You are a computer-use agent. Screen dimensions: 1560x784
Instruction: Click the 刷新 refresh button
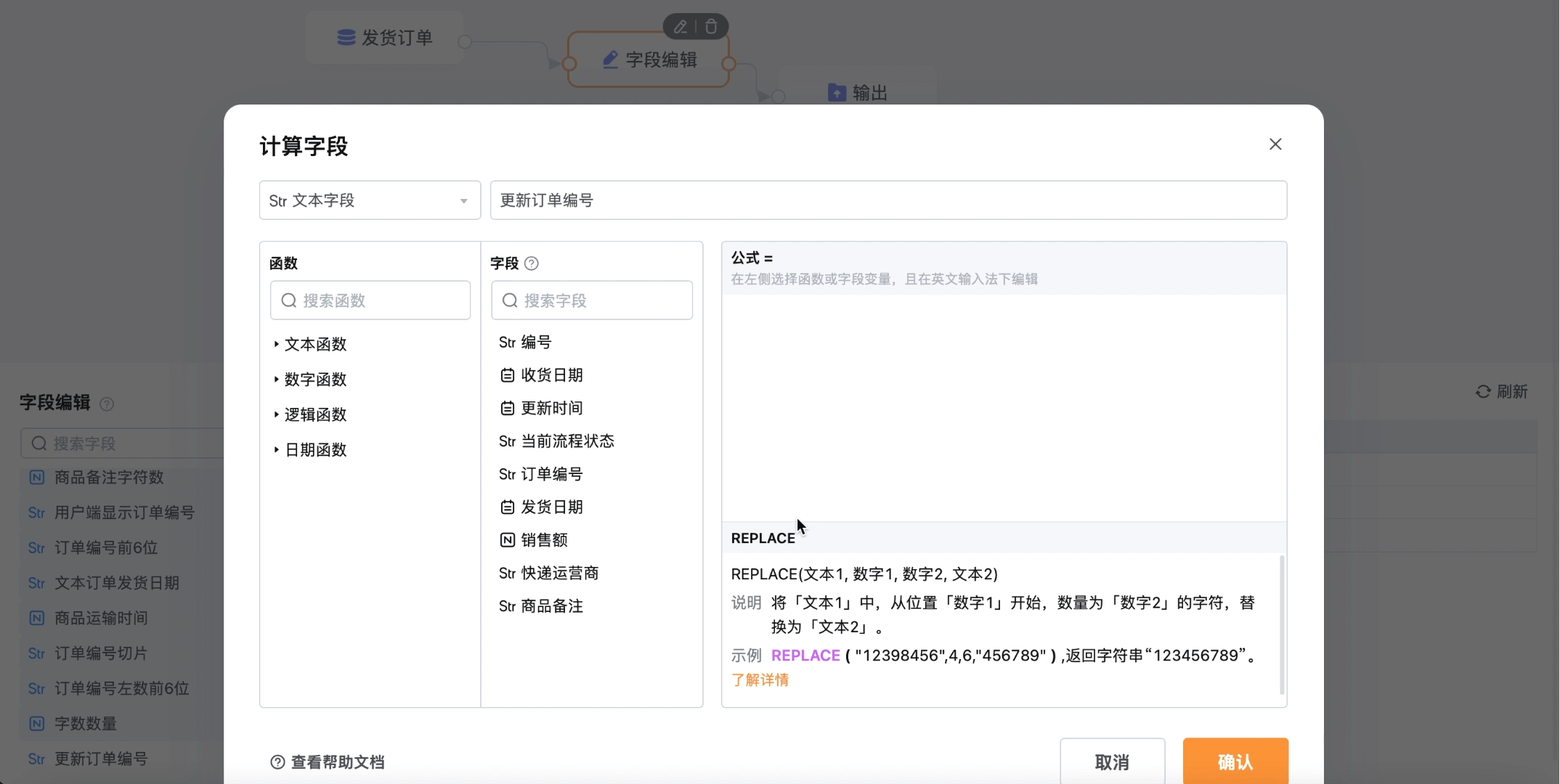coord(1502,392)
